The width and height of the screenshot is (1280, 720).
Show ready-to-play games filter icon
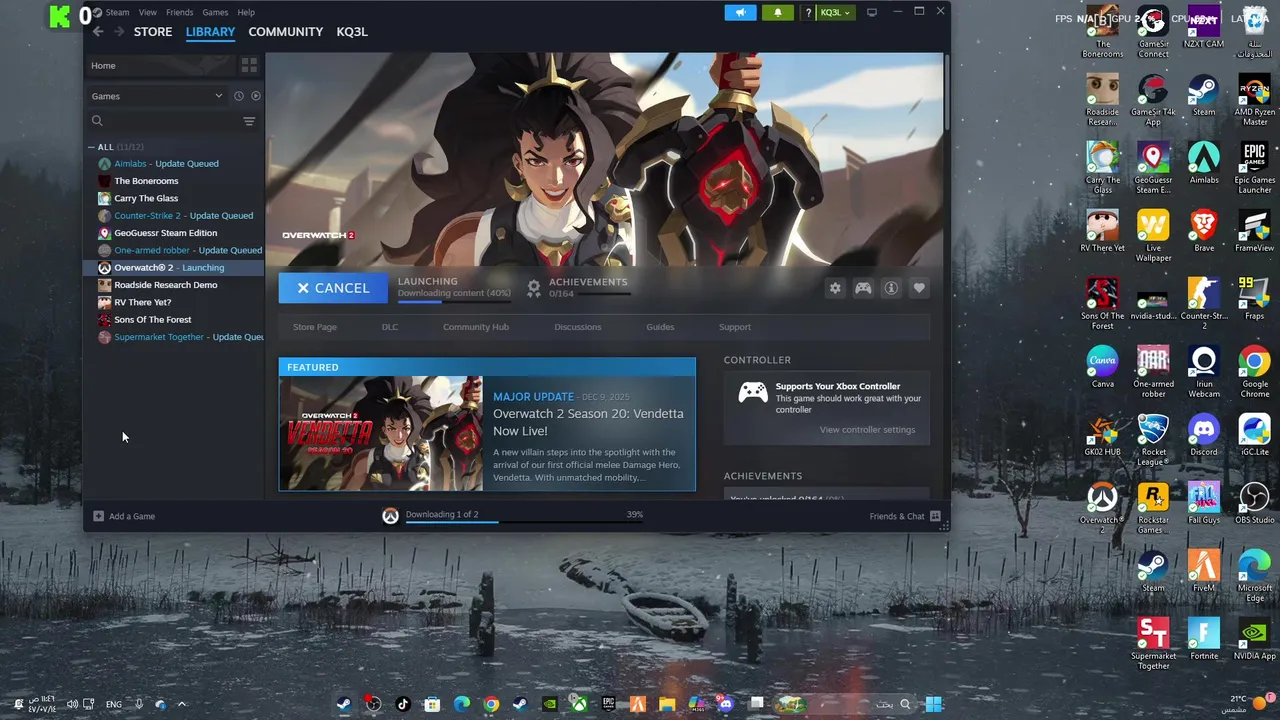[x=255, y=96]
